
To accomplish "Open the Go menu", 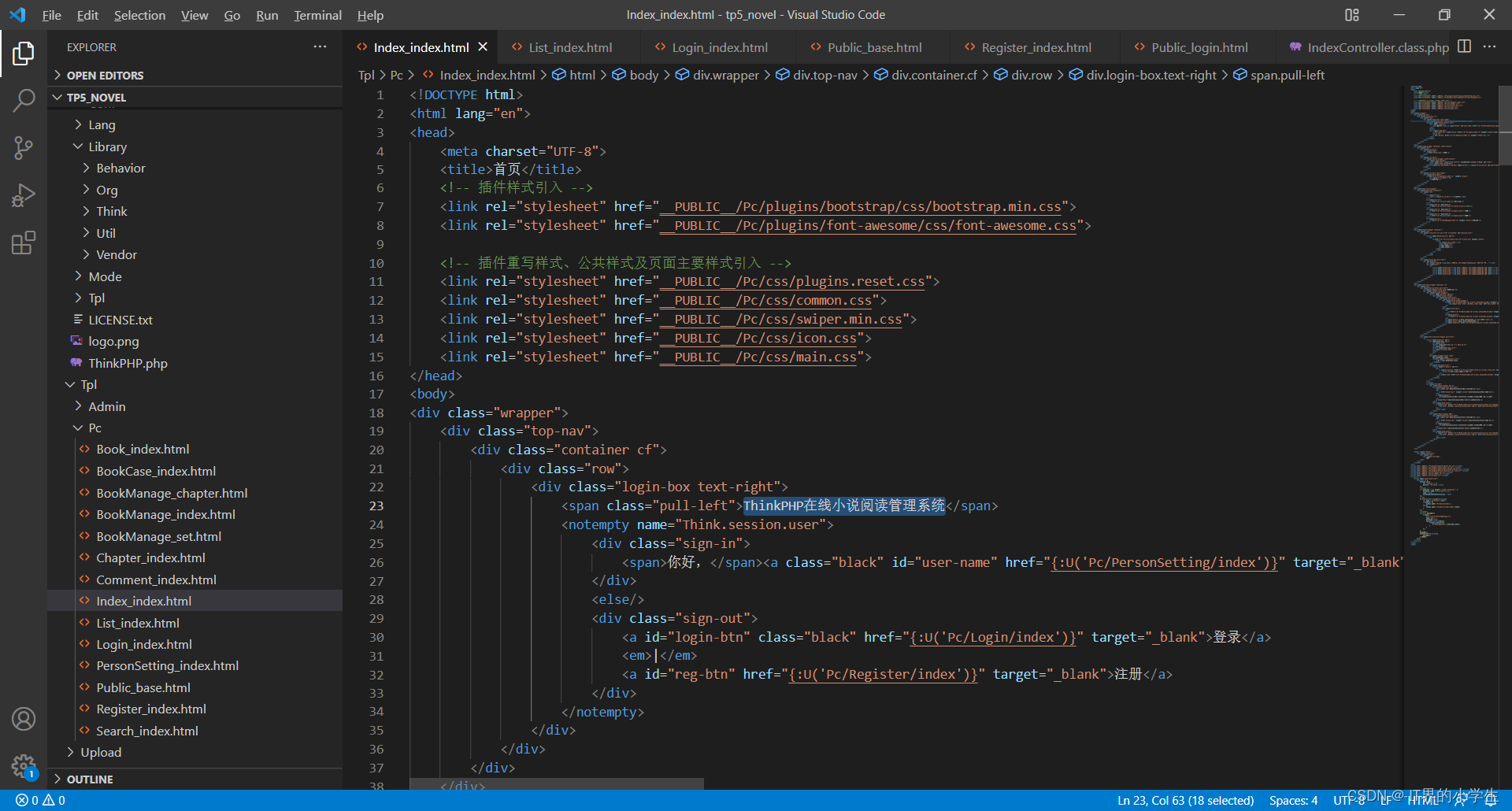I will point(232,15).
